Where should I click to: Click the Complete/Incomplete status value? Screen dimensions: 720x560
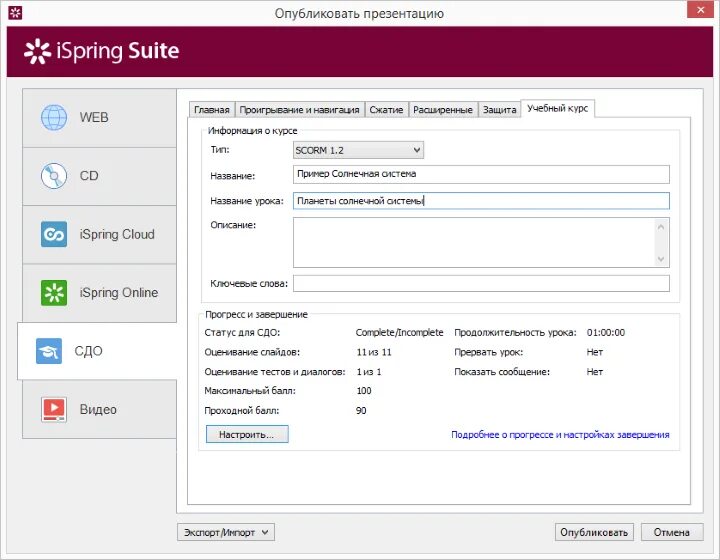(399, 332)
